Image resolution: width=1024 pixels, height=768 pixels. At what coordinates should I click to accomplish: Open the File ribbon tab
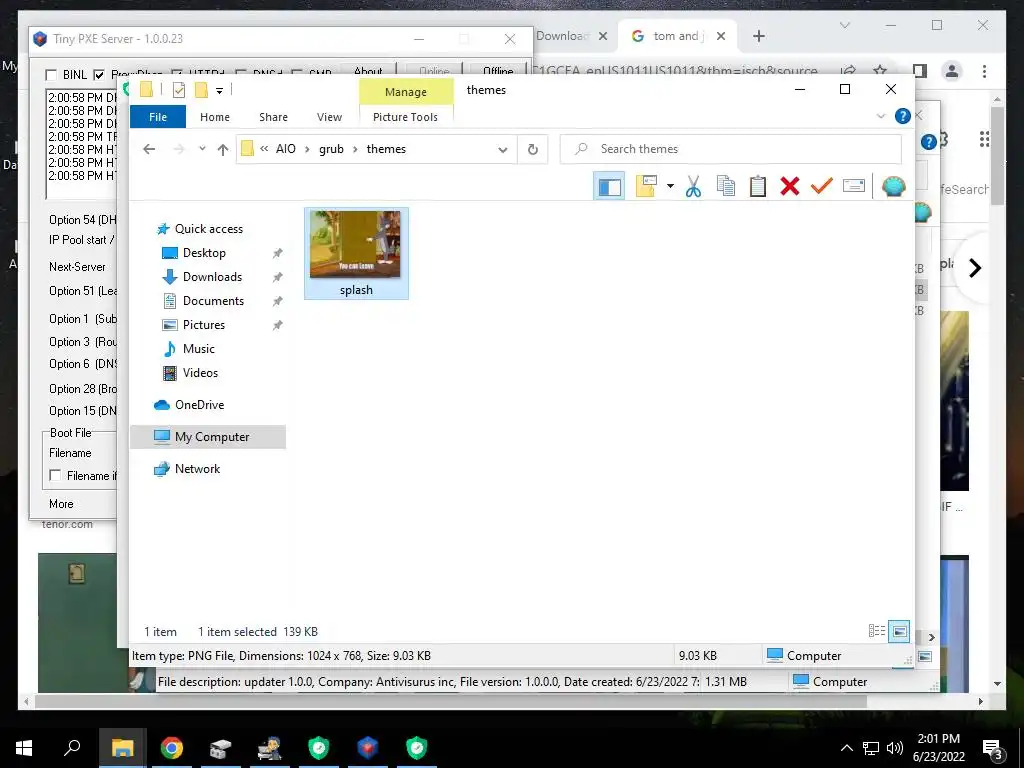click(x=158, y=117)
